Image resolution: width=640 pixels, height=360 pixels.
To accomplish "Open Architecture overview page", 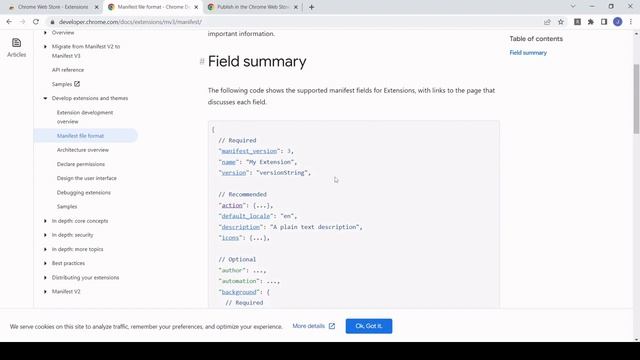I will (x=83, y=150).
